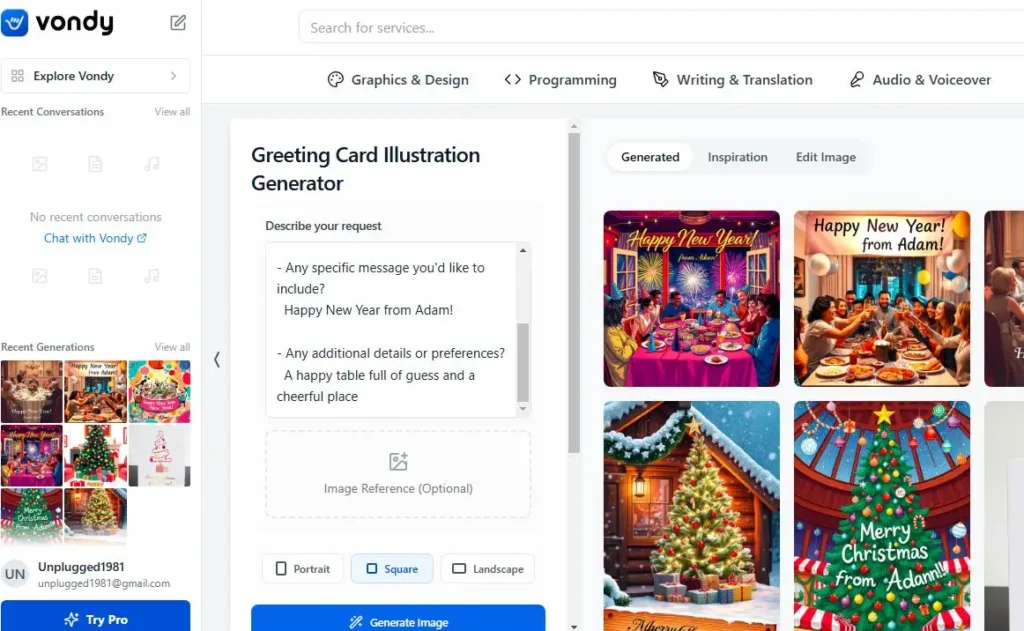Click the Programming code brackets icon
The height and width of the screenshot is (631, 1024).
pyautogui.click(x=513, y=80)
